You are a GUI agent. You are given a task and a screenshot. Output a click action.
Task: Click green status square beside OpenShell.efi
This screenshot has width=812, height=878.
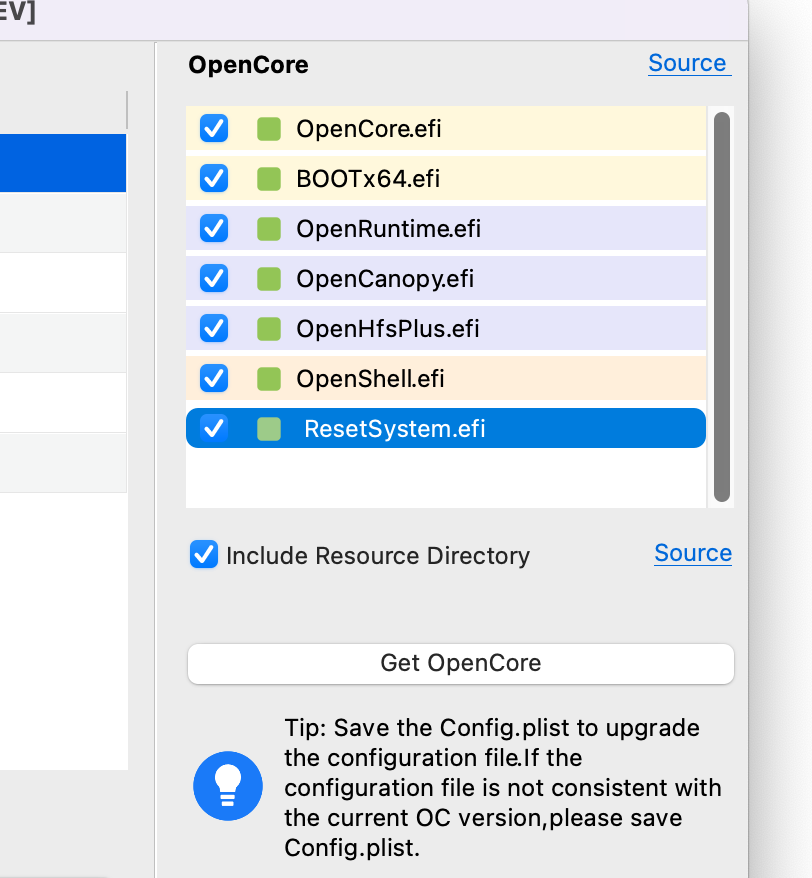click(x=269, y=379)
